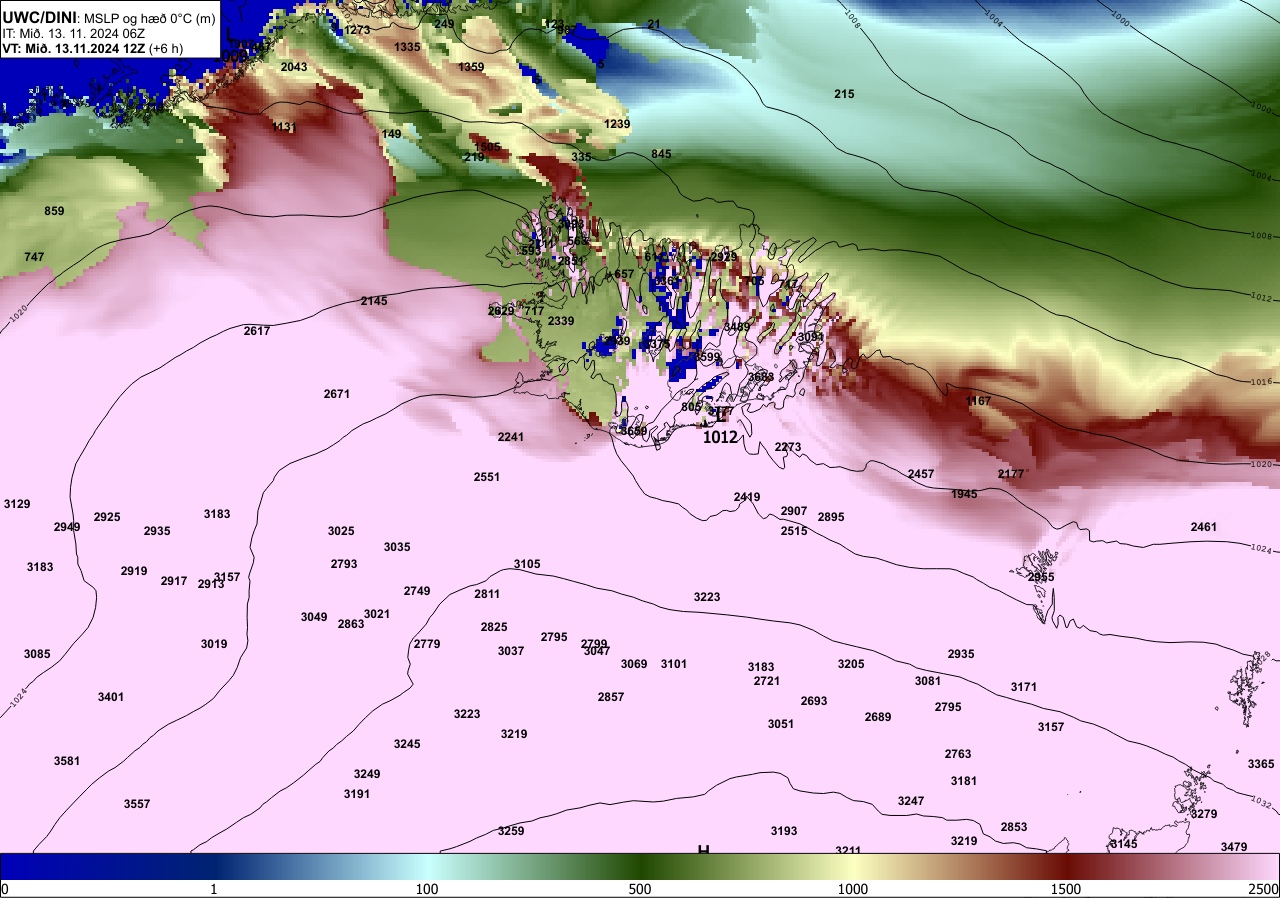This screenshot has width=1280, height=898.
Task: Click the 100 label on the color legend
Action: tap(427, 889)
